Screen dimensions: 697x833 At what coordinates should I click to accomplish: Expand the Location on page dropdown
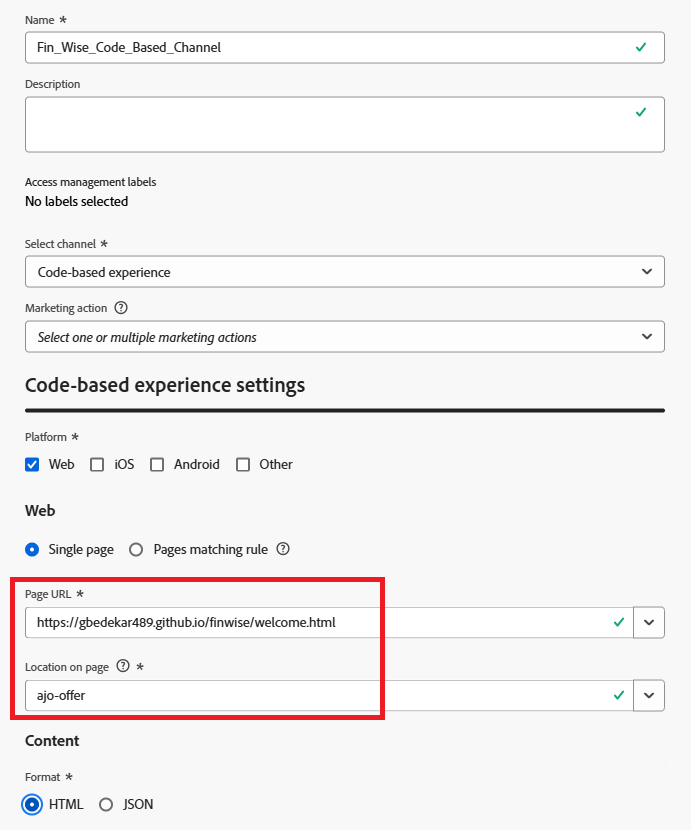point(650,695)
